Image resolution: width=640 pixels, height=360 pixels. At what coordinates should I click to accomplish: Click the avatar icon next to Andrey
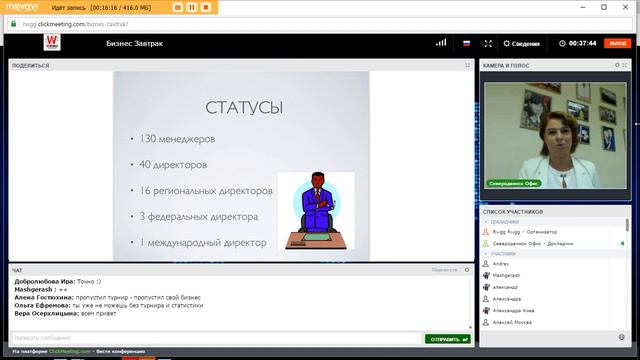coord(486,264)
